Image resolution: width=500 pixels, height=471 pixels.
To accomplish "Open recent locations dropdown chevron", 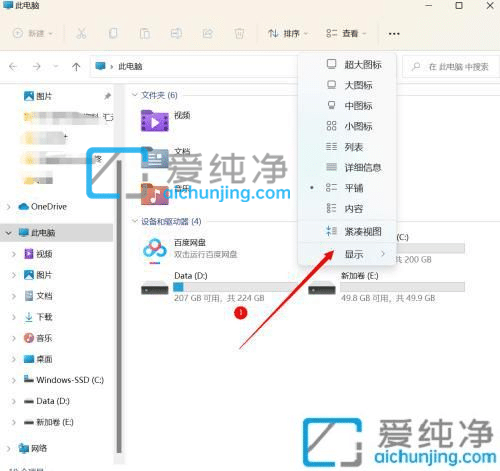I will pos(56,67).
